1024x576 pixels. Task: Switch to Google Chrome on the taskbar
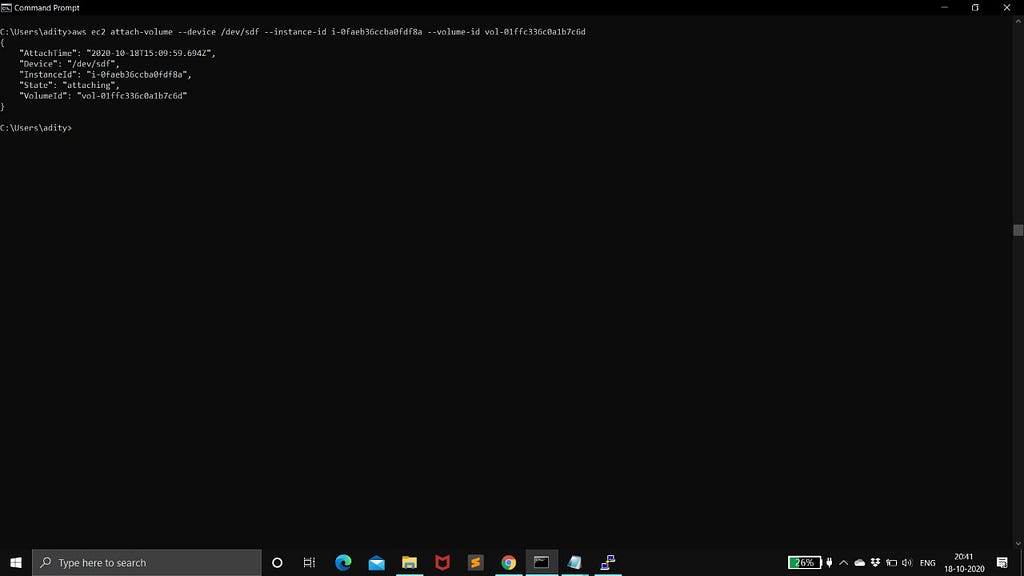pyautogui.click(x=509, y=562)
